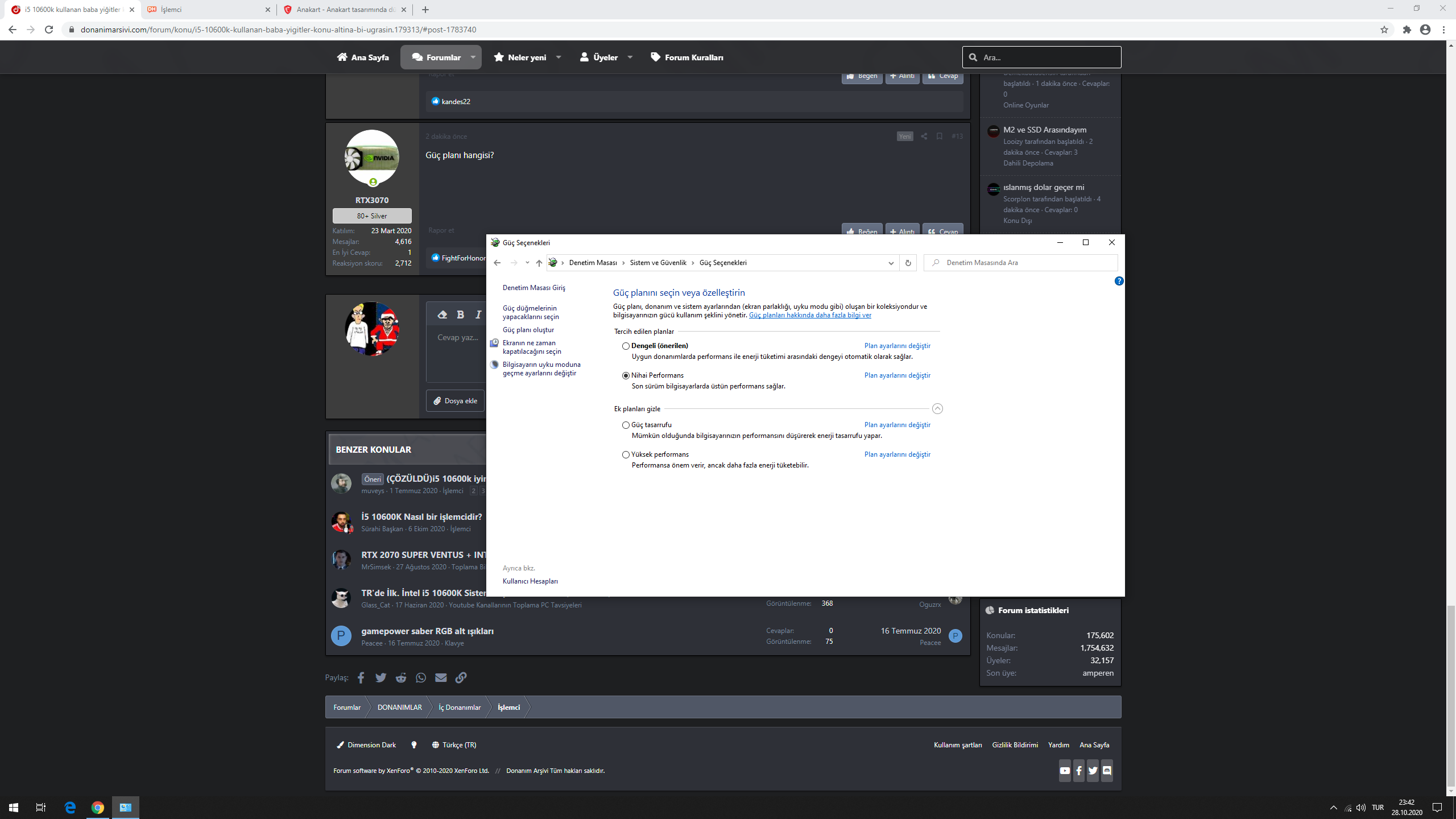Open the YouTube footer icon
The width and height of the screenshot is (1456, 819).
click(x=1065, y=771)
